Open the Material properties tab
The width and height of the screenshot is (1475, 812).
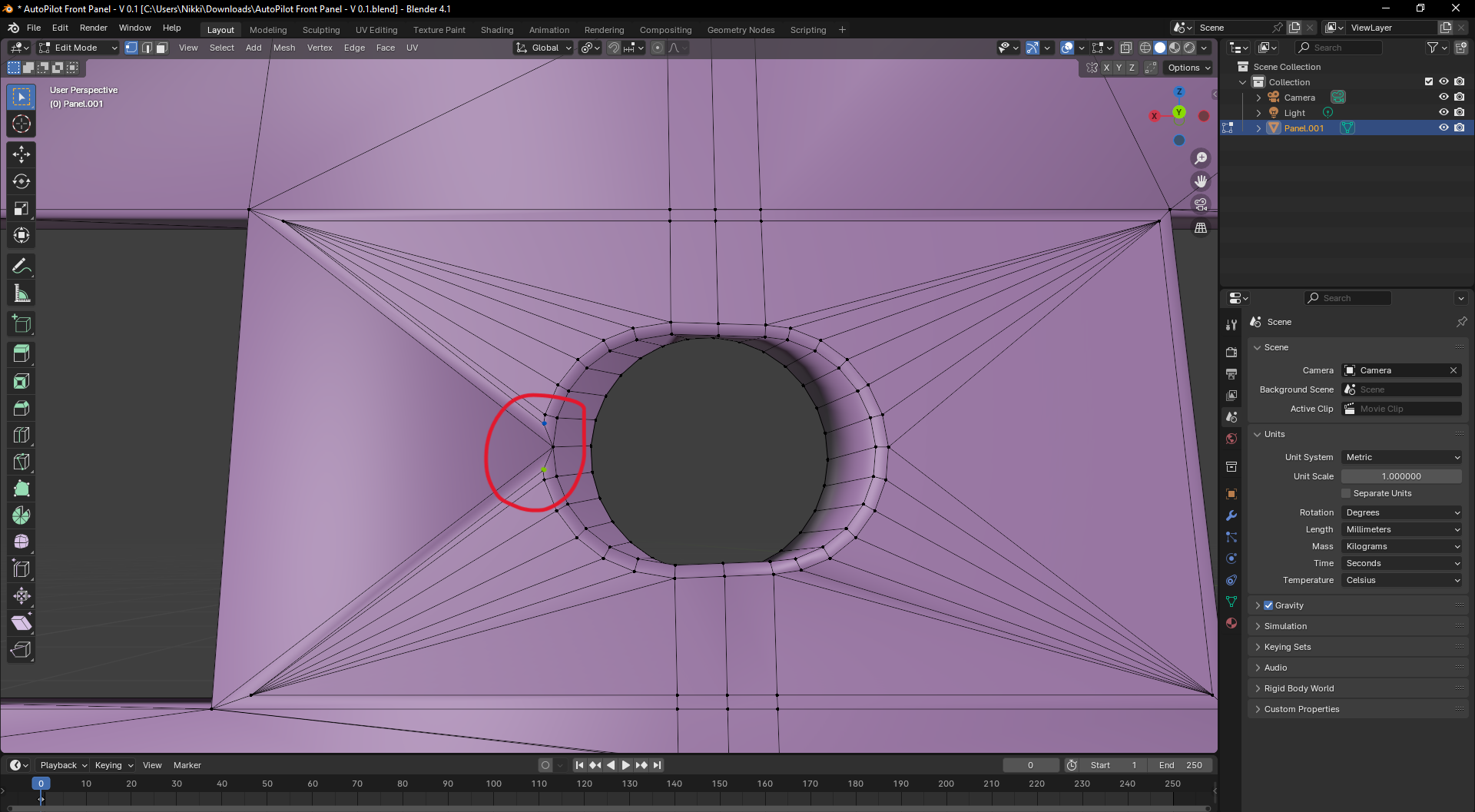(x=1231, y=623)
